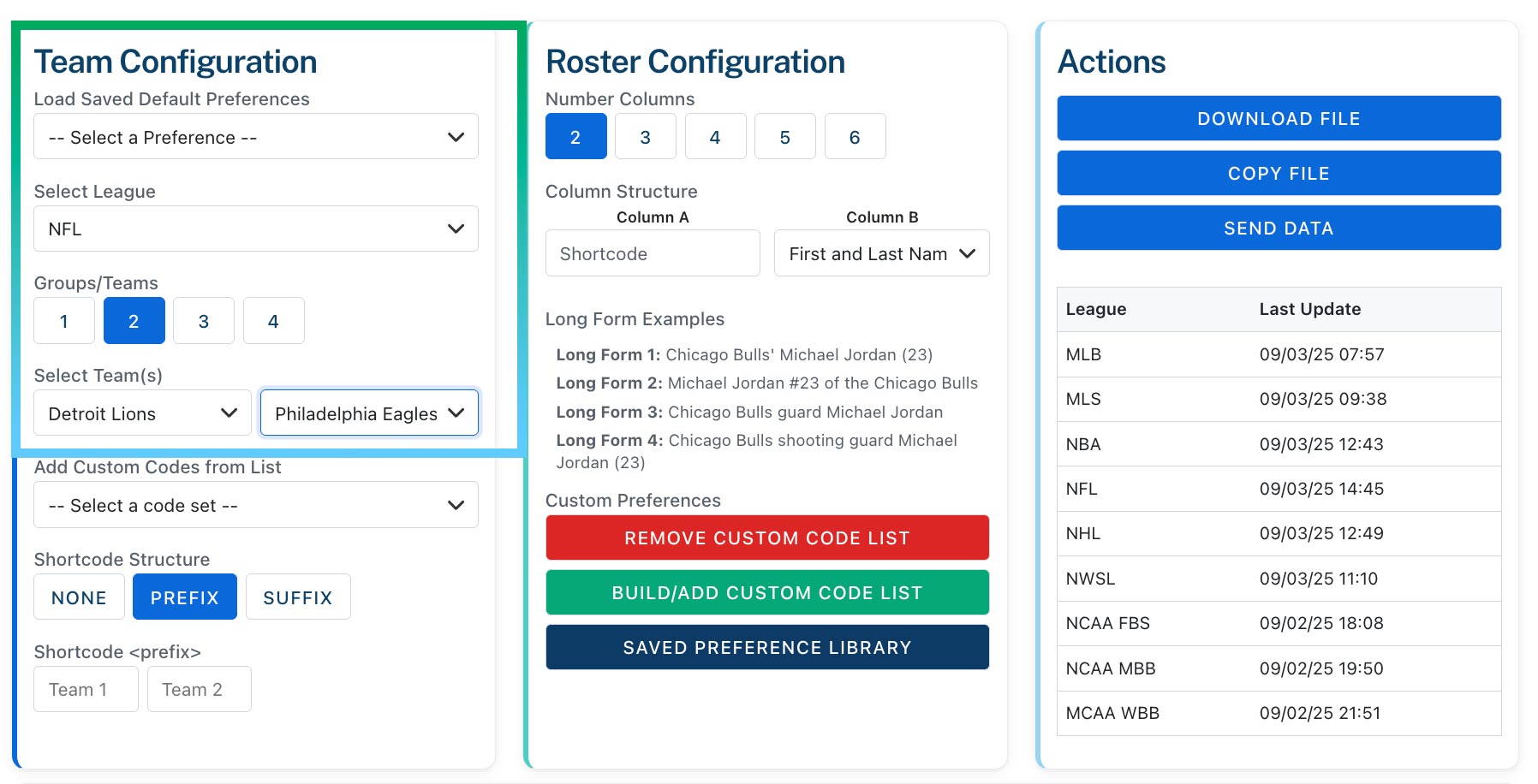Click the Team 1 prefix input field
The image size is (1538, 784).
(x=86, y=689)
